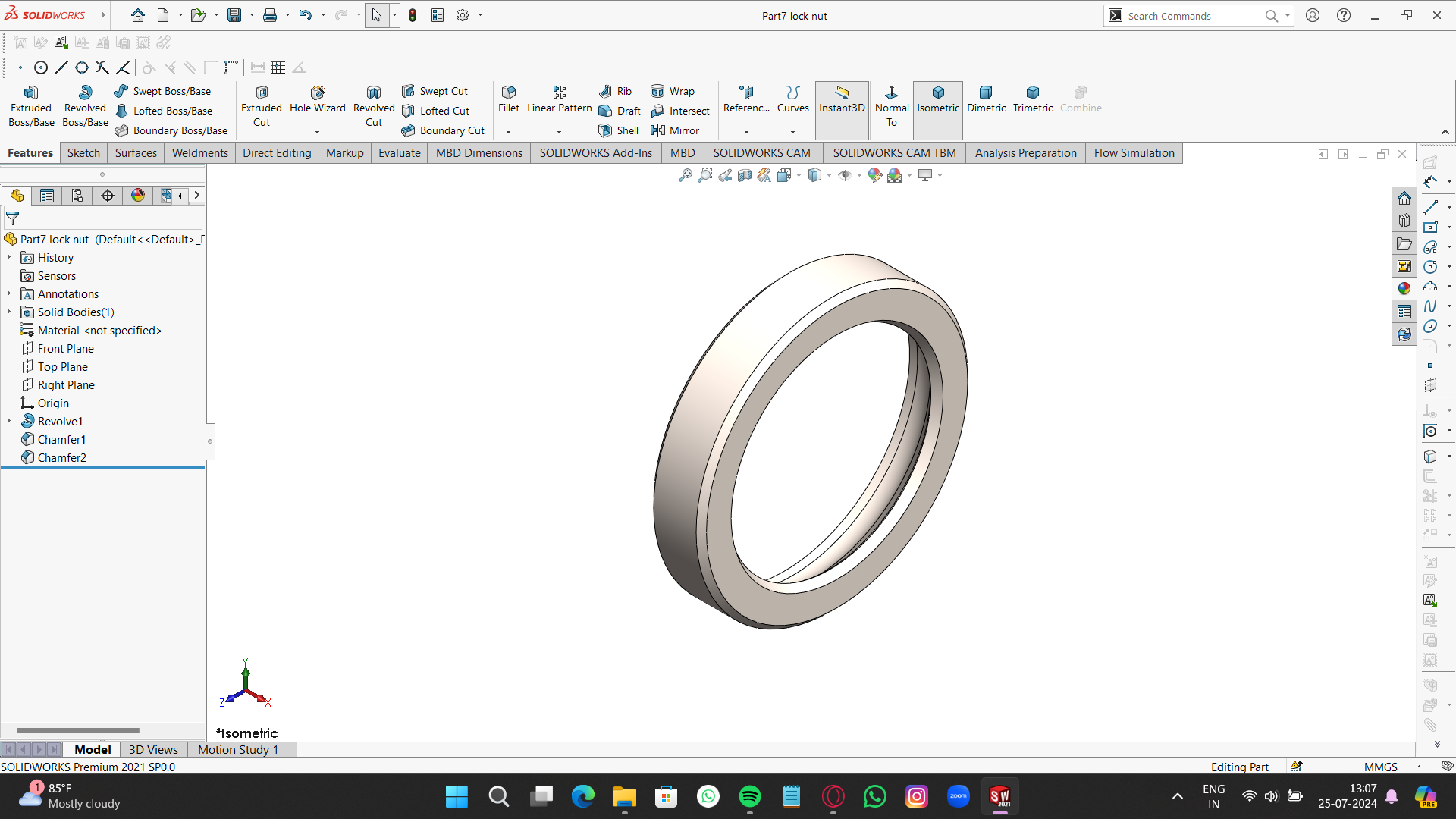Switch to the 3D Views tab

point(153,749)
